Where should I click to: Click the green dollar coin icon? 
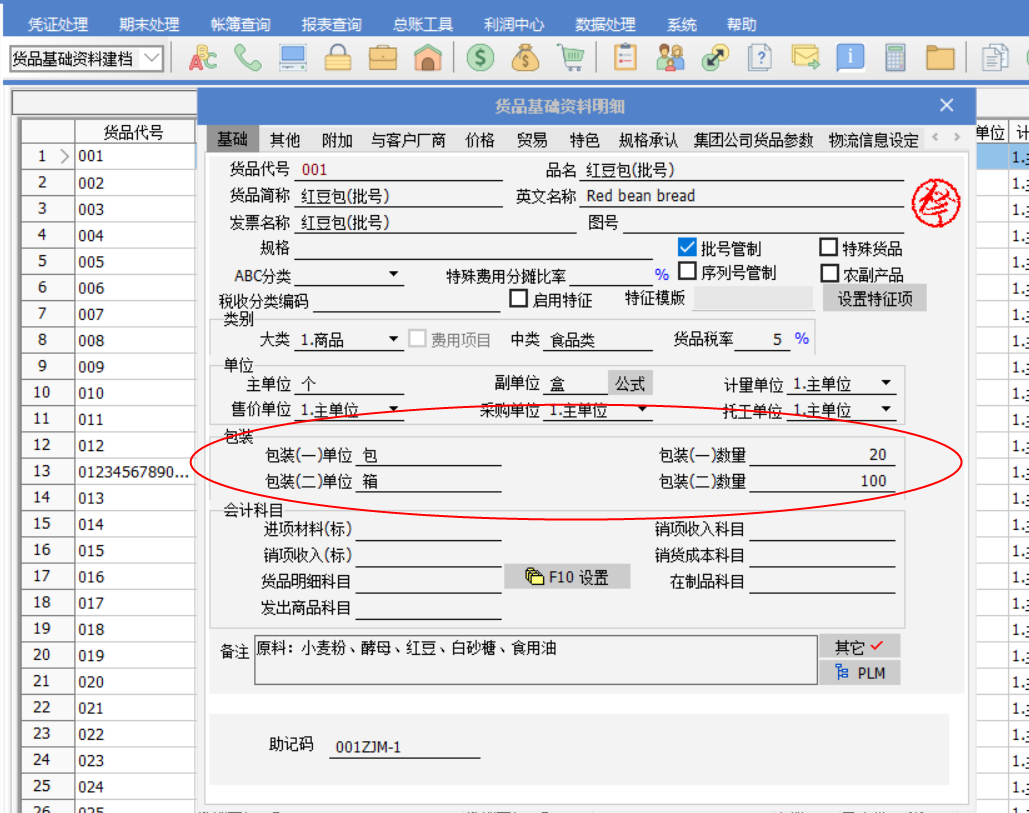480,58
